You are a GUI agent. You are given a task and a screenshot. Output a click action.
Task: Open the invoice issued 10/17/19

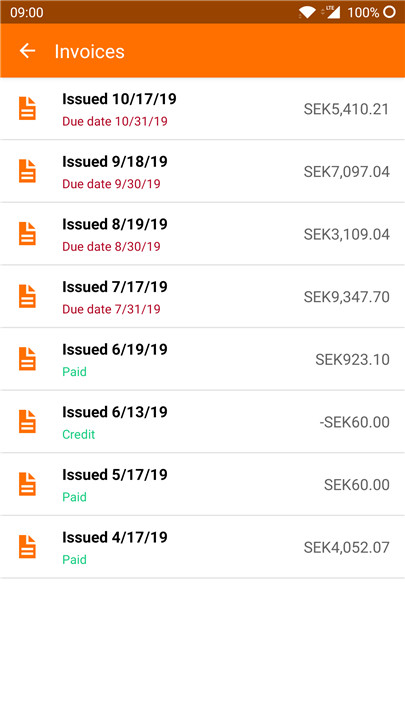[202, 109]
